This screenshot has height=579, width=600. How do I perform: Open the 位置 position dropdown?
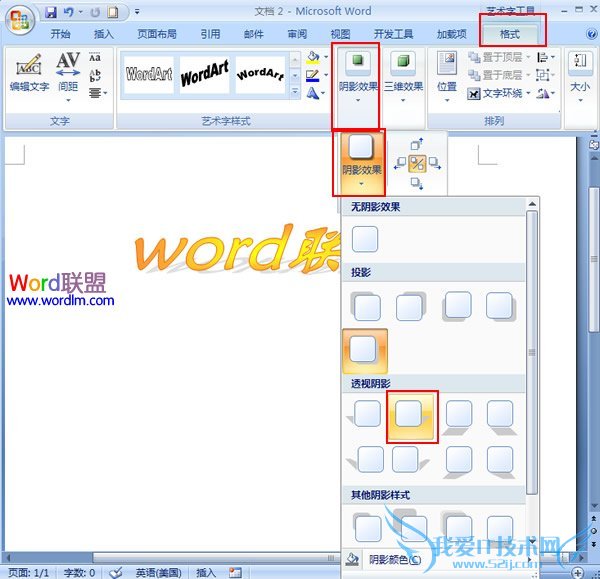pyautogui.click(x=447, y=77)
